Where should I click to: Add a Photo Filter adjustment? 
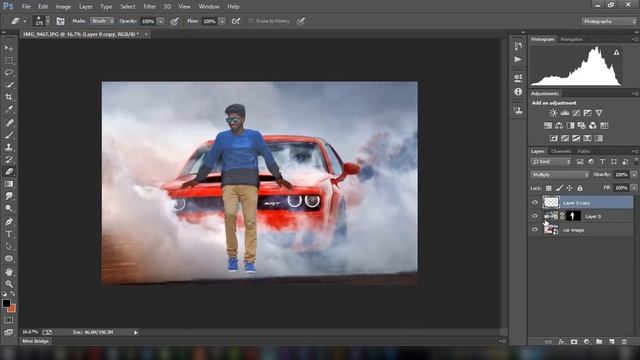pyautogui.click(x=581, y=125)
